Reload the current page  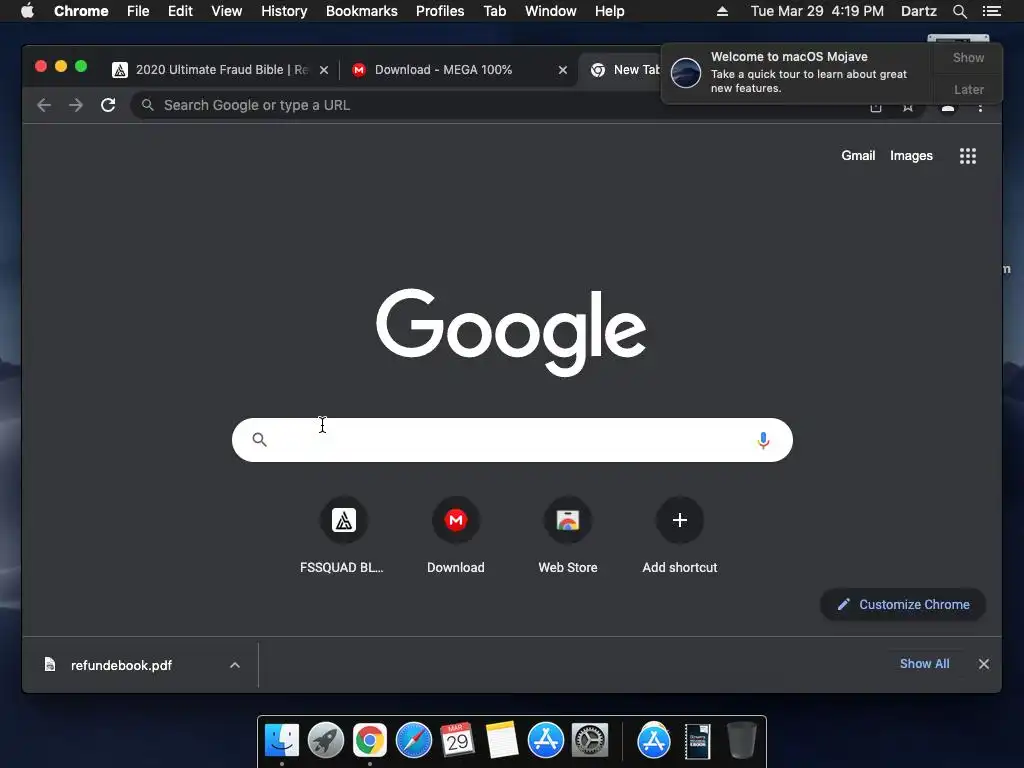pos(108,105)
